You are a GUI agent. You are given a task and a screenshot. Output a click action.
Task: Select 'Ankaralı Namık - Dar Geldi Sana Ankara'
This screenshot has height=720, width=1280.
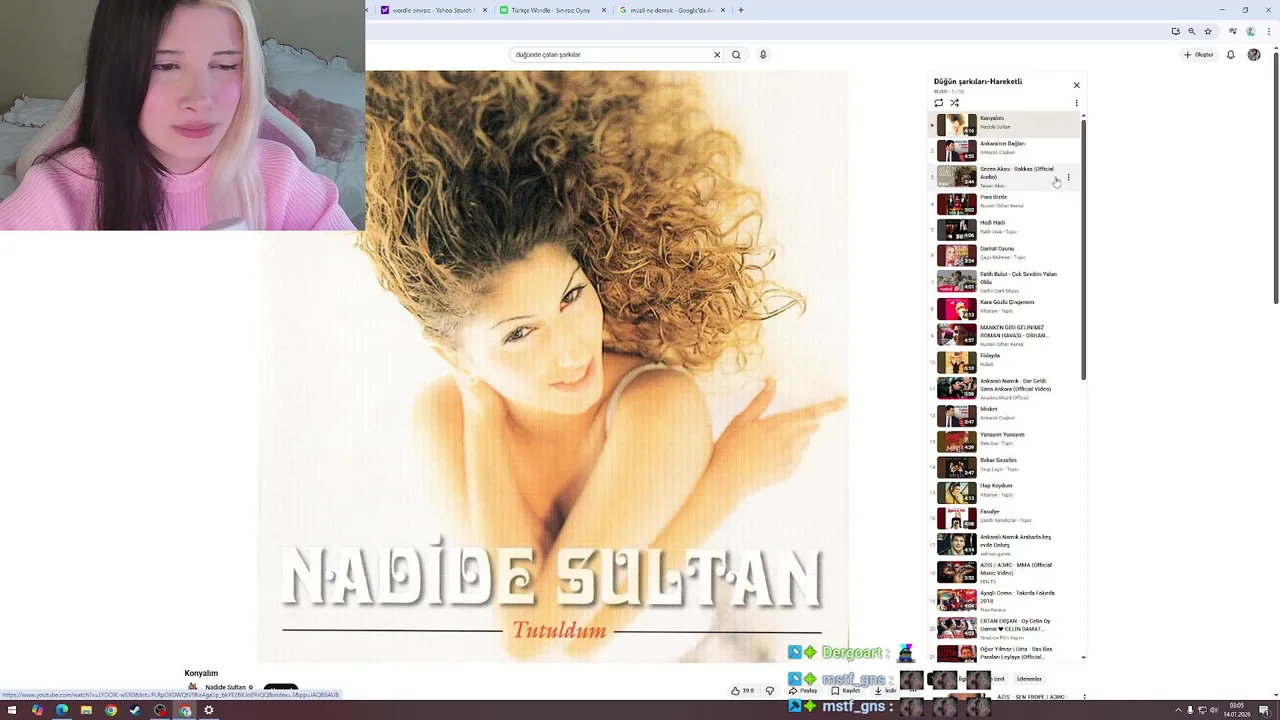tap(1005, 388)
